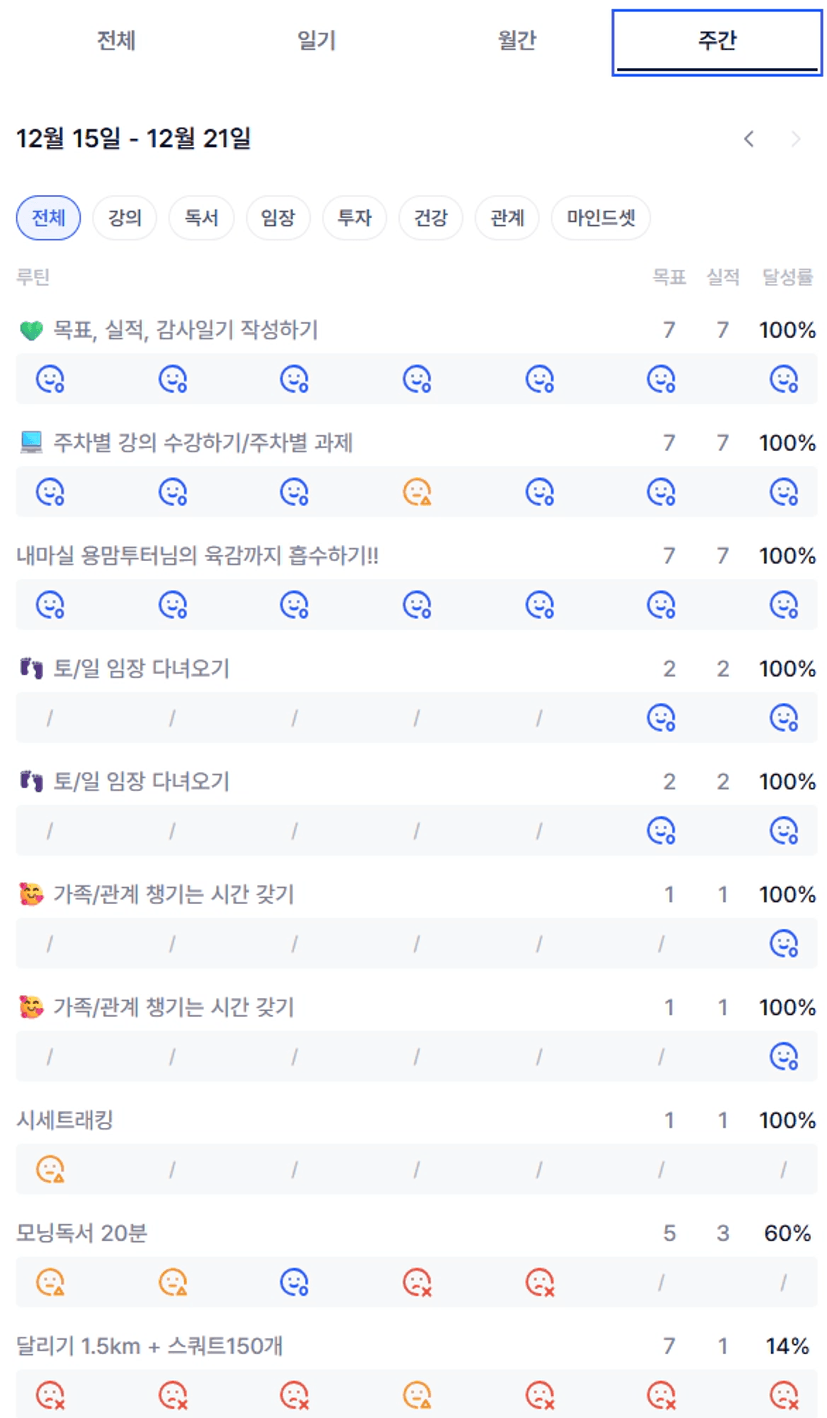Filter routines by 건강 category
Screen dimensions: 827x1418
[431, 218]
